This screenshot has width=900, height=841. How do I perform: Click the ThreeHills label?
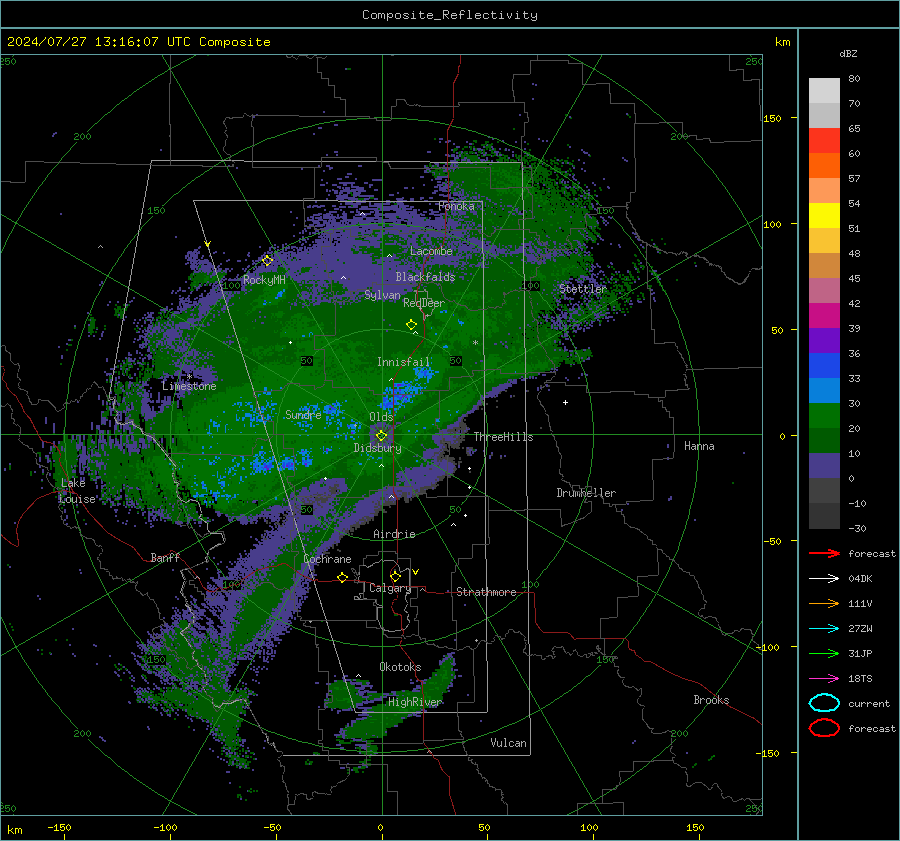(503, 437)
